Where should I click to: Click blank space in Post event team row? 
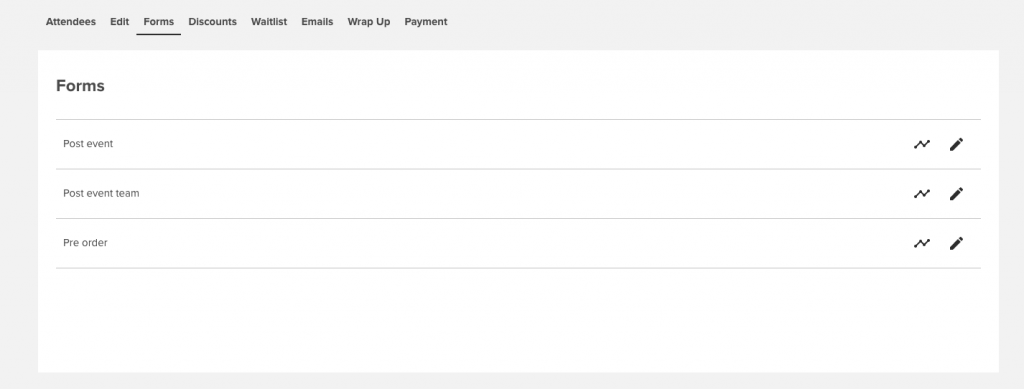coord(522,194)
